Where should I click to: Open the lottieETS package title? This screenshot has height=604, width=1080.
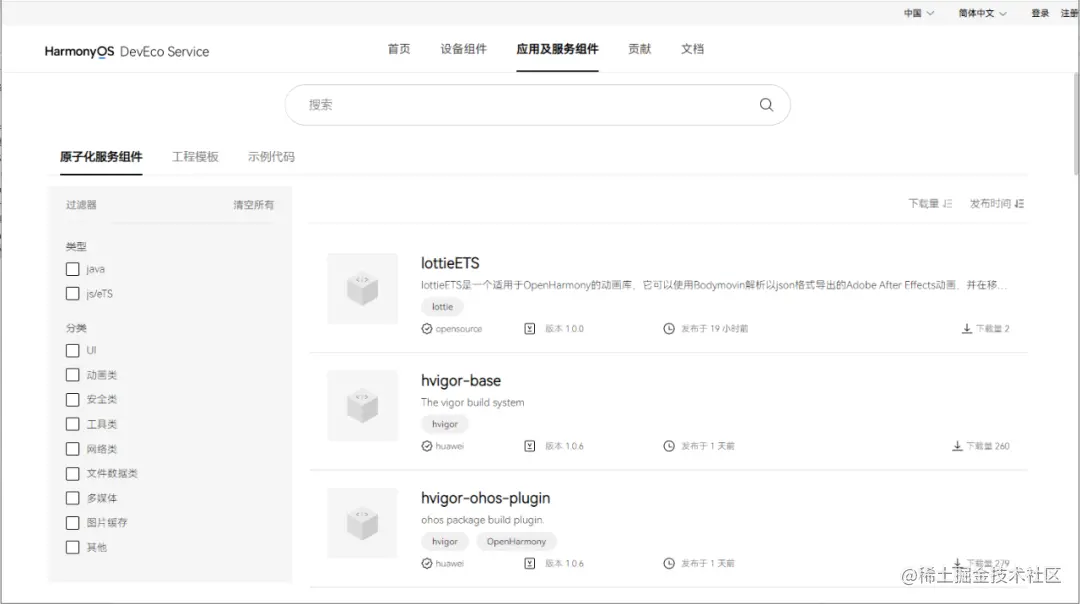click(x=450, y=263)
